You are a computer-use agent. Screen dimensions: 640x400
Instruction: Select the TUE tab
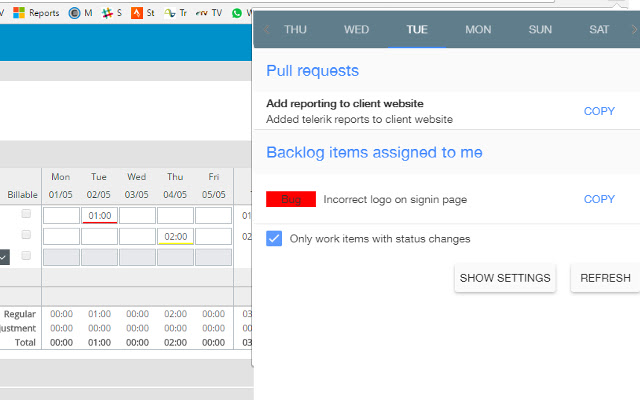[x=417, y=29]
